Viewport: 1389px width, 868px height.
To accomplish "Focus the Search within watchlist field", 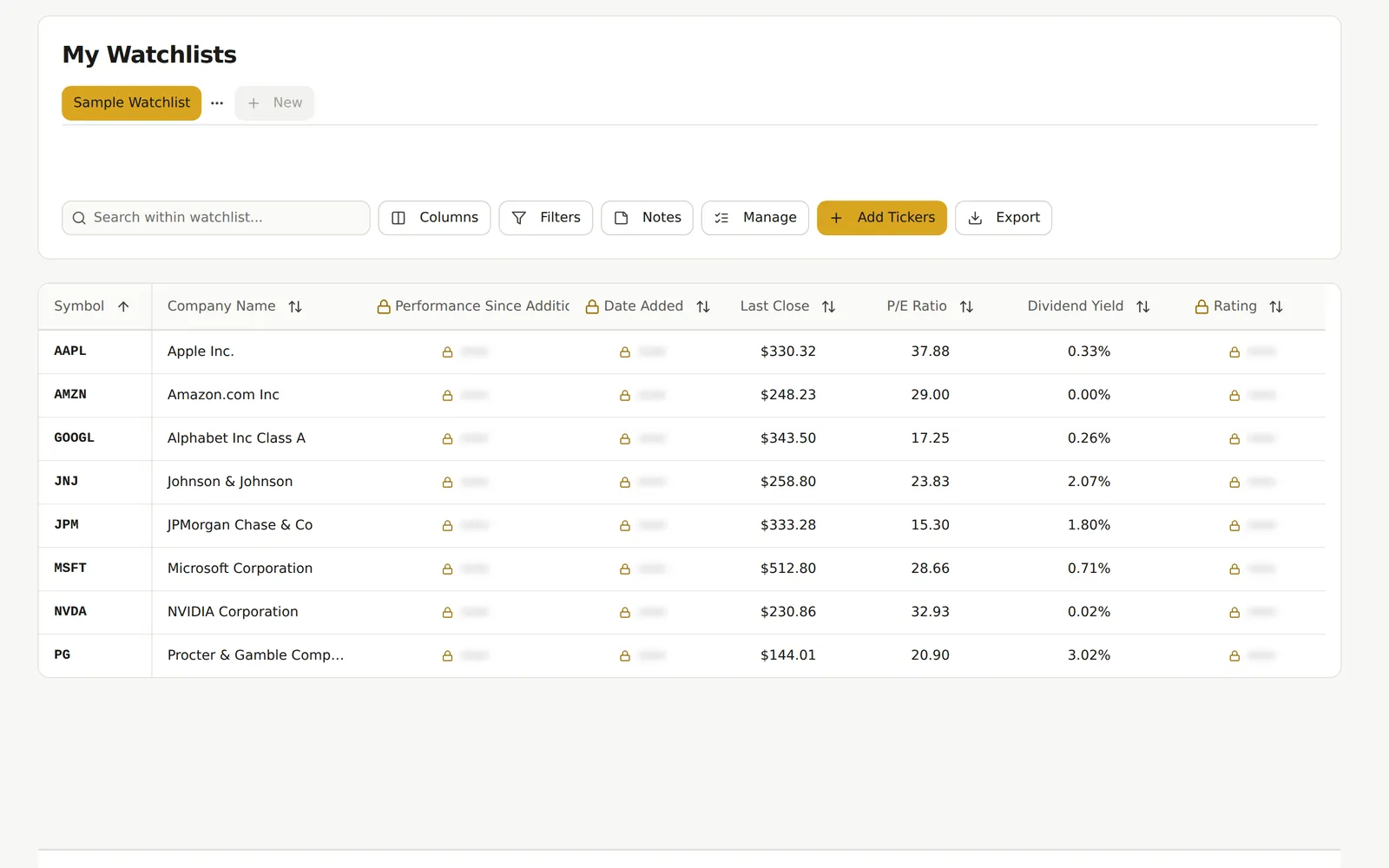I will coord(216,218).
